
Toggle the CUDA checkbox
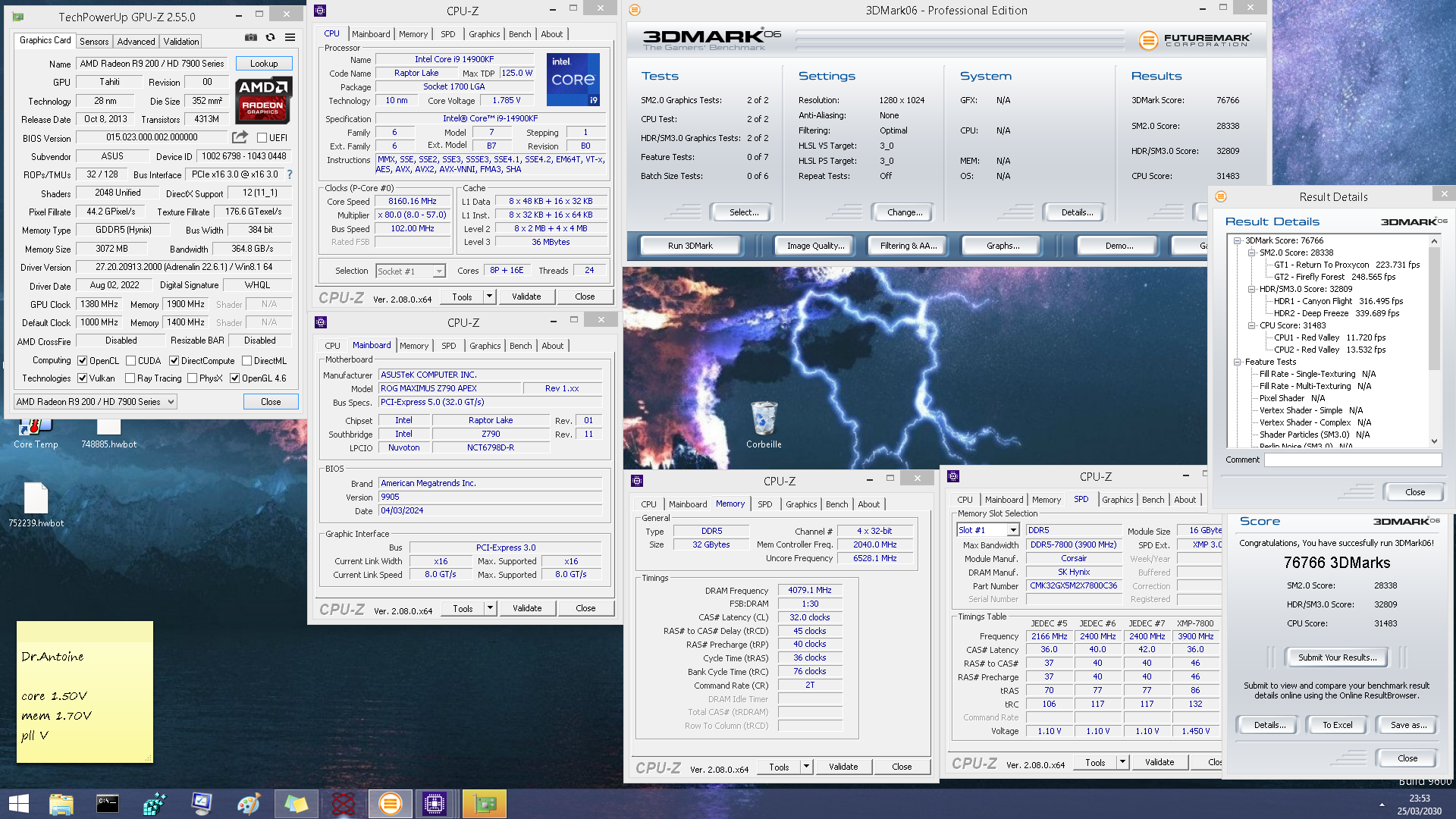point(130,361)
